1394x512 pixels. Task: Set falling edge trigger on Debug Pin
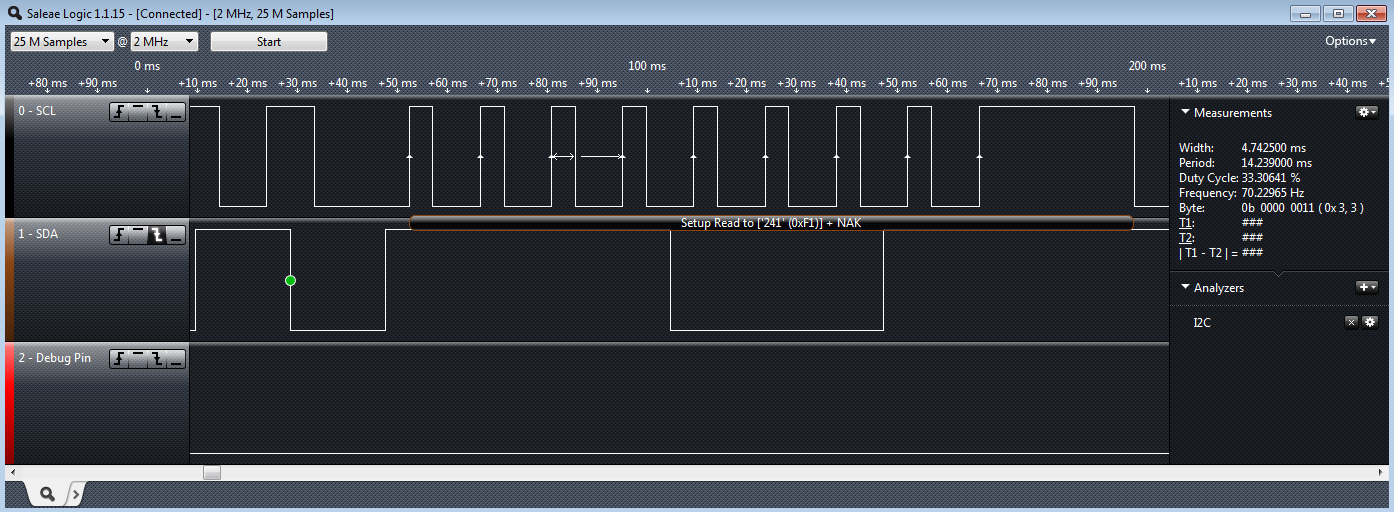coord(157,359)
